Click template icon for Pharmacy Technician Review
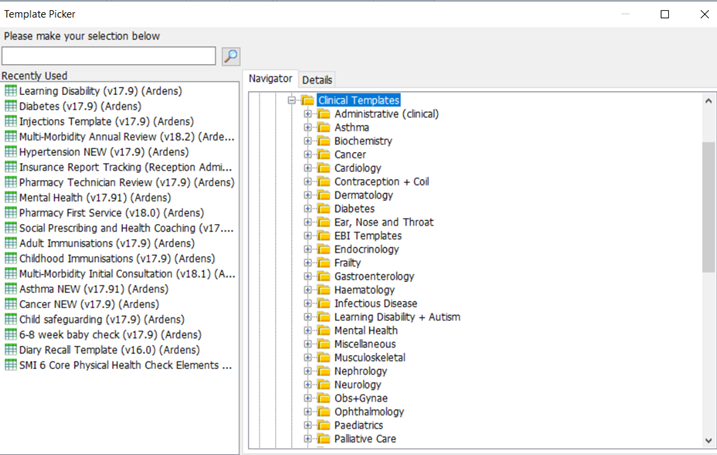The height and width of the screenshot is (455, 717). pyautogui.click(x=11, y=182)
